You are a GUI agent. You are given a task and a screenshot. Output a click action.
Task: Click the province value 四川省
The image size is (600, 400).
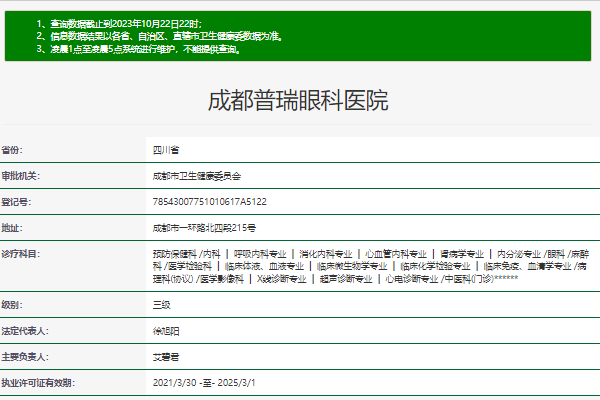(166, 150)
